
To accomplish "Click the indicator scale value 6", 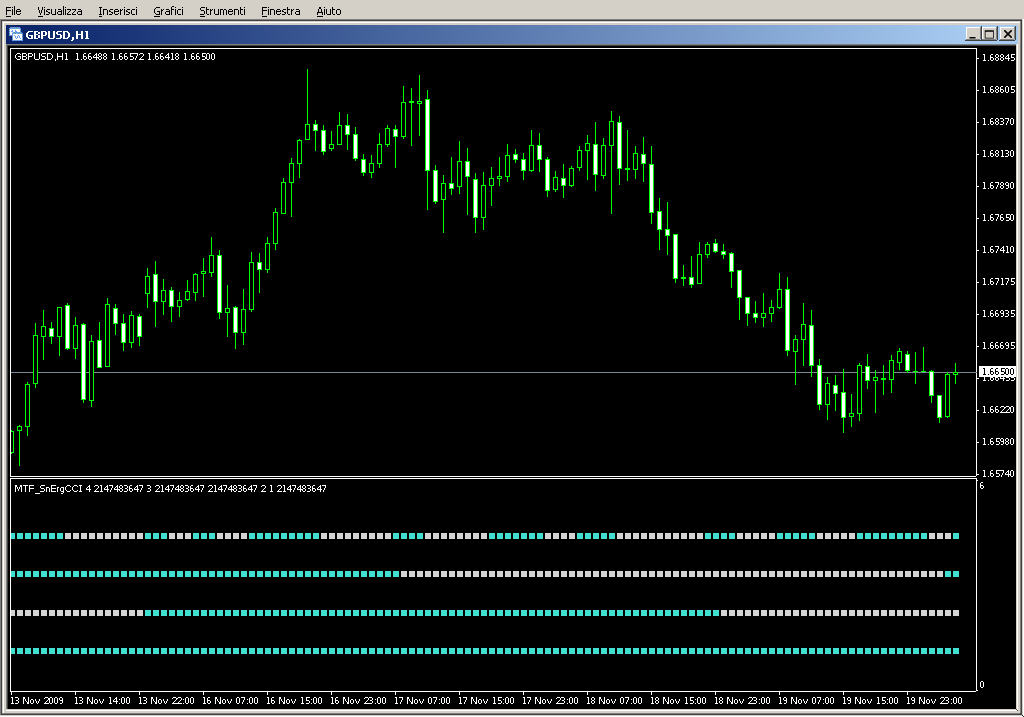I will click(x=982, y=486).
